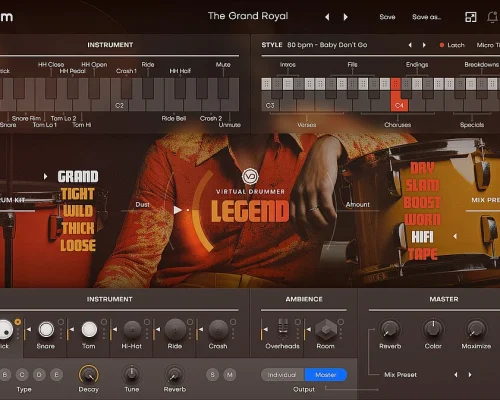Screen dimensions: 500x400
Task: Toggle the Tom channel power circle
Action: [x=104, y=322]
